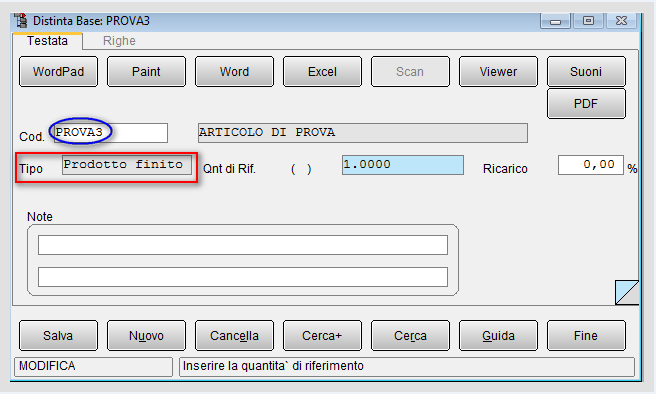Focus the Qnt di Rif. field 1.0000

click(x=402, y=165)
